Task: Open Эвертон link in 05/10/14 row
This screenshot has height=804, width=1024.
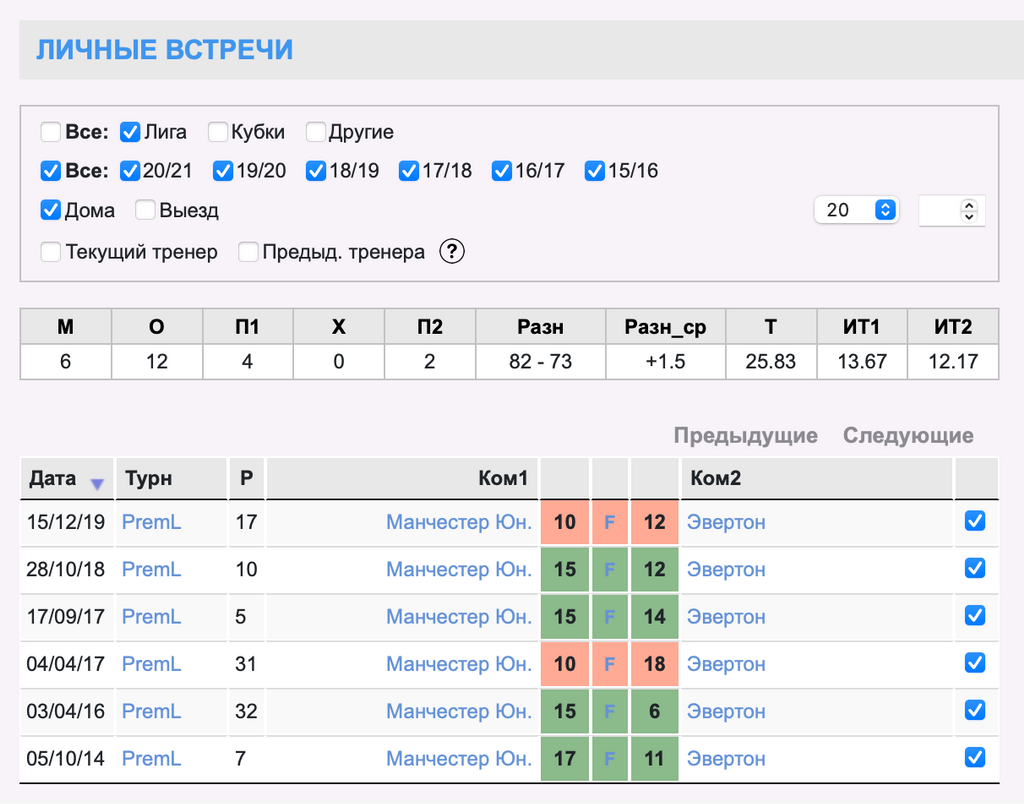Action: pos(726,759)
